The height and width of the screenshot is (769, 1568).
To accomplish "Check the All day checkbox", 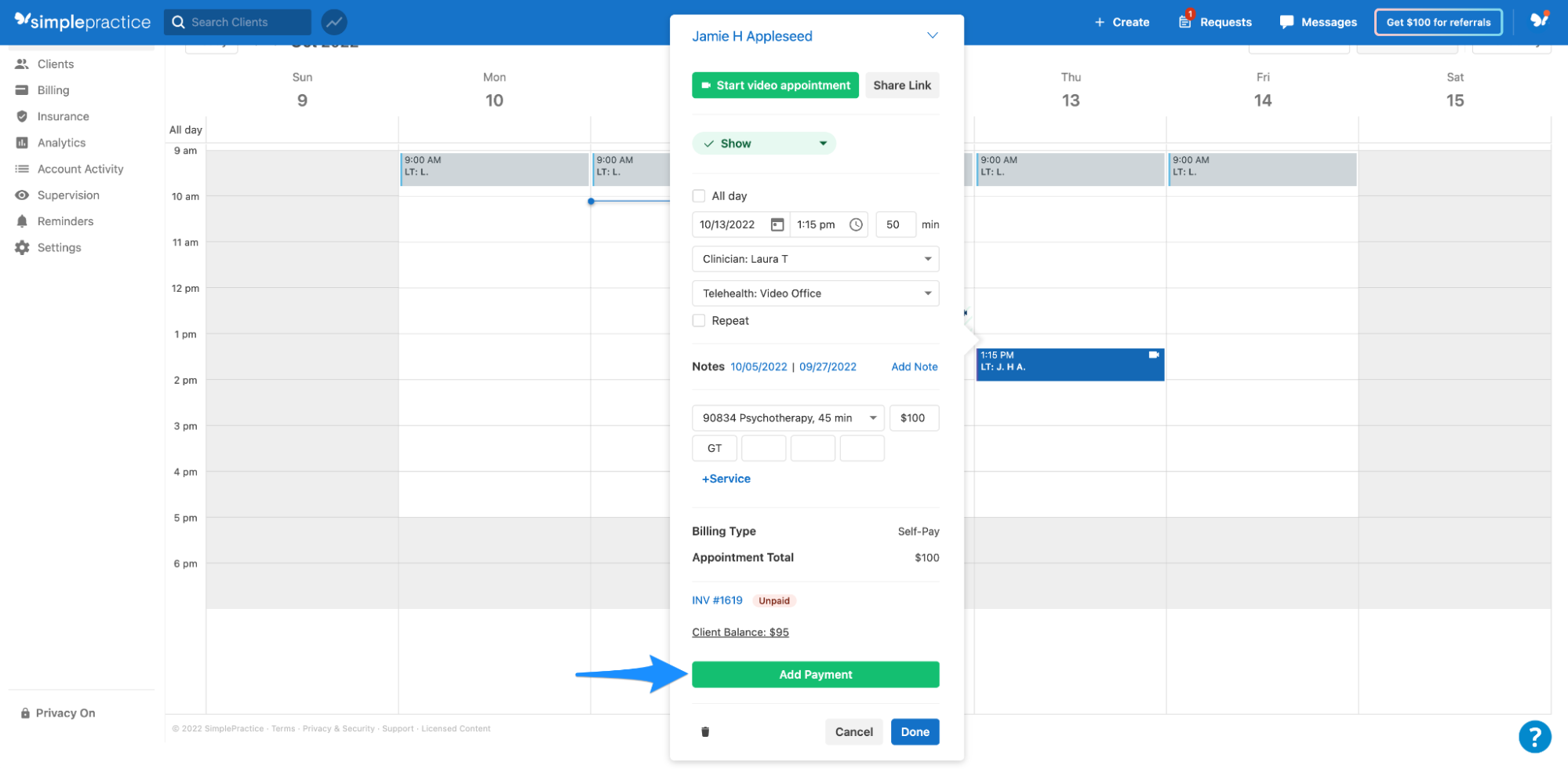I will [x=699, y=196].
